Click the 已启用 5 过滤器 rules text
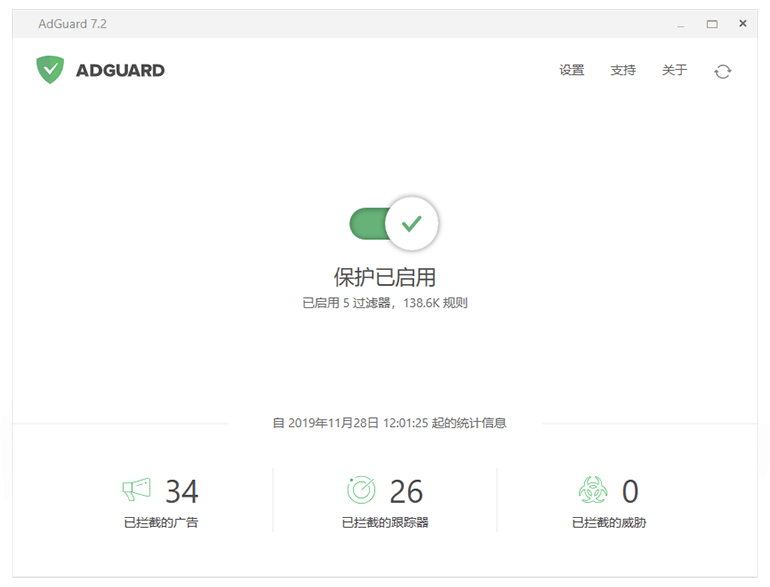This screenshot has width=770, height=587. pyautogui.click(x=385, y=302)
